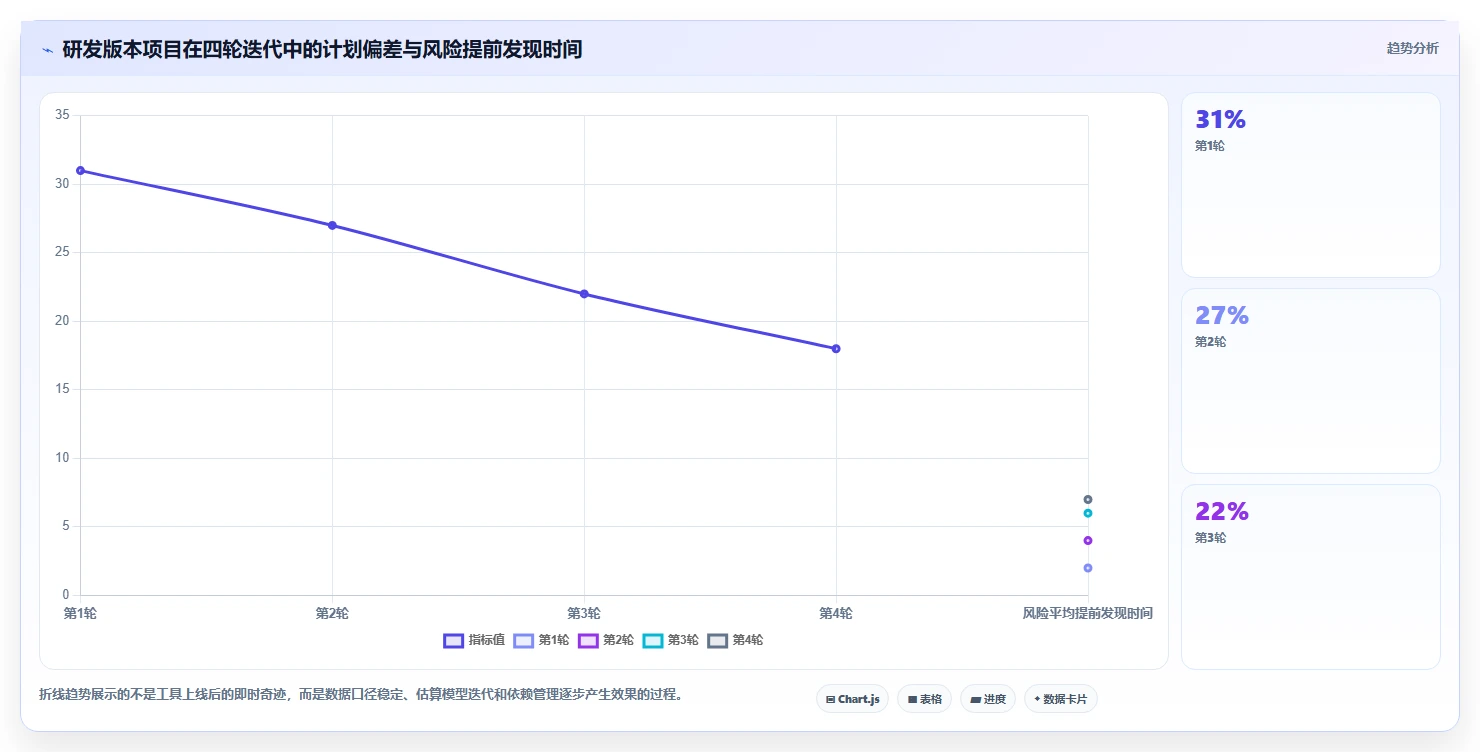Click the cyan point valued 6

pyautogui.click(x=1088, y=513)
